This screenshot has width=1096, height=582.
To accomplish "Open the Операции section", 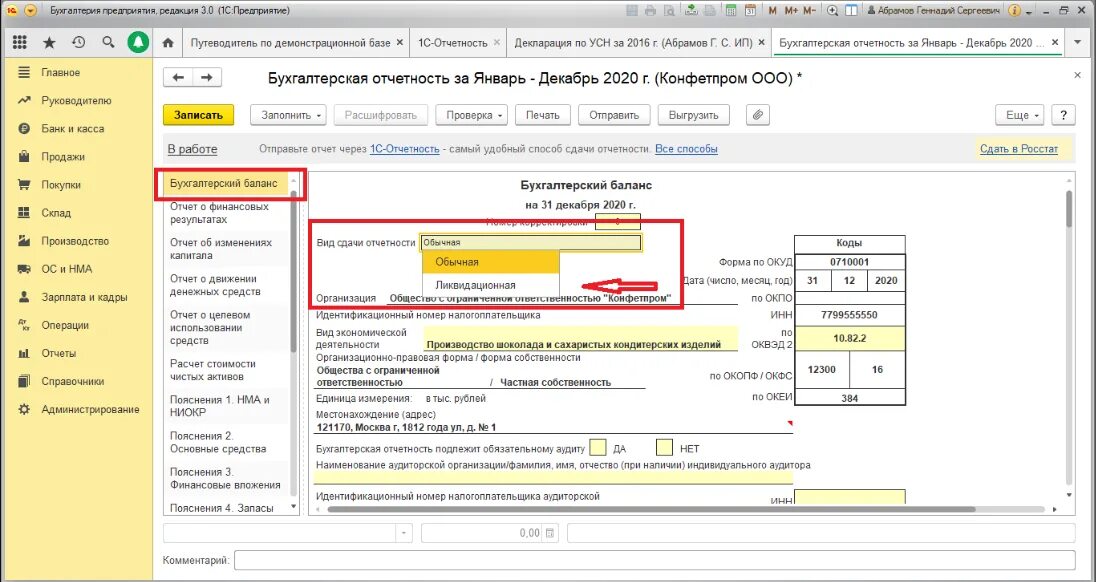I will click(65, 325).
